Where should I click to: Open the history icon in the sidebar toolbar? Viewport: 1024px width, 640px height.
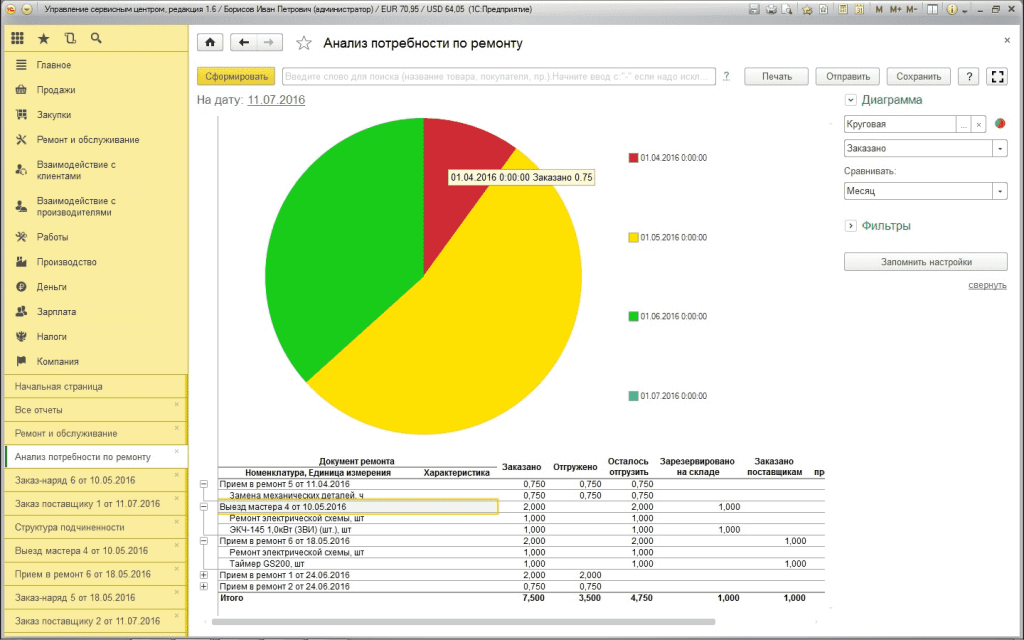click(70, 39)
